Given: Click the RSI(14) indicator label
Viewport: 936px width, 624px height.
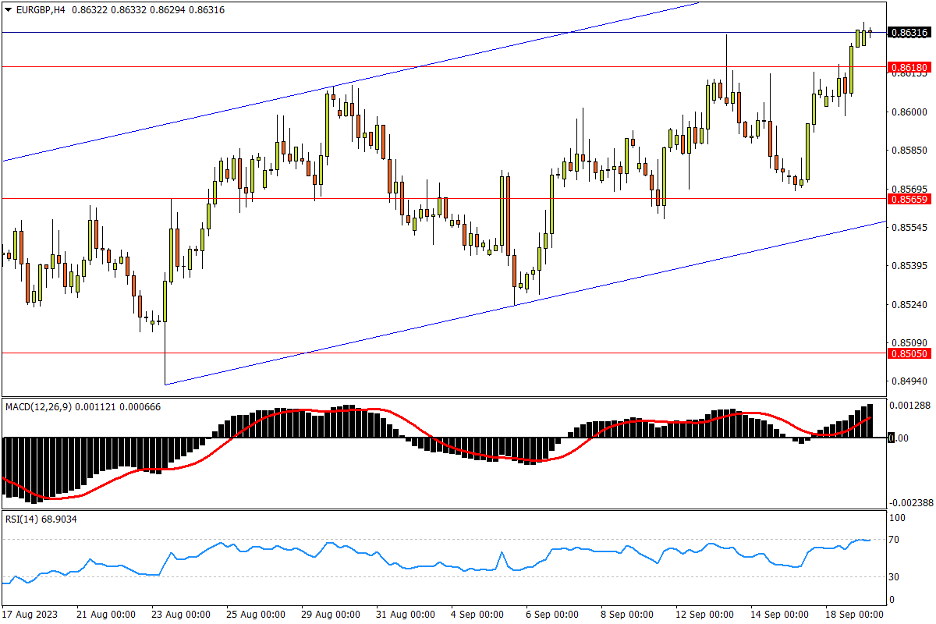Looking at the screenshot, I should pos(23,519).
